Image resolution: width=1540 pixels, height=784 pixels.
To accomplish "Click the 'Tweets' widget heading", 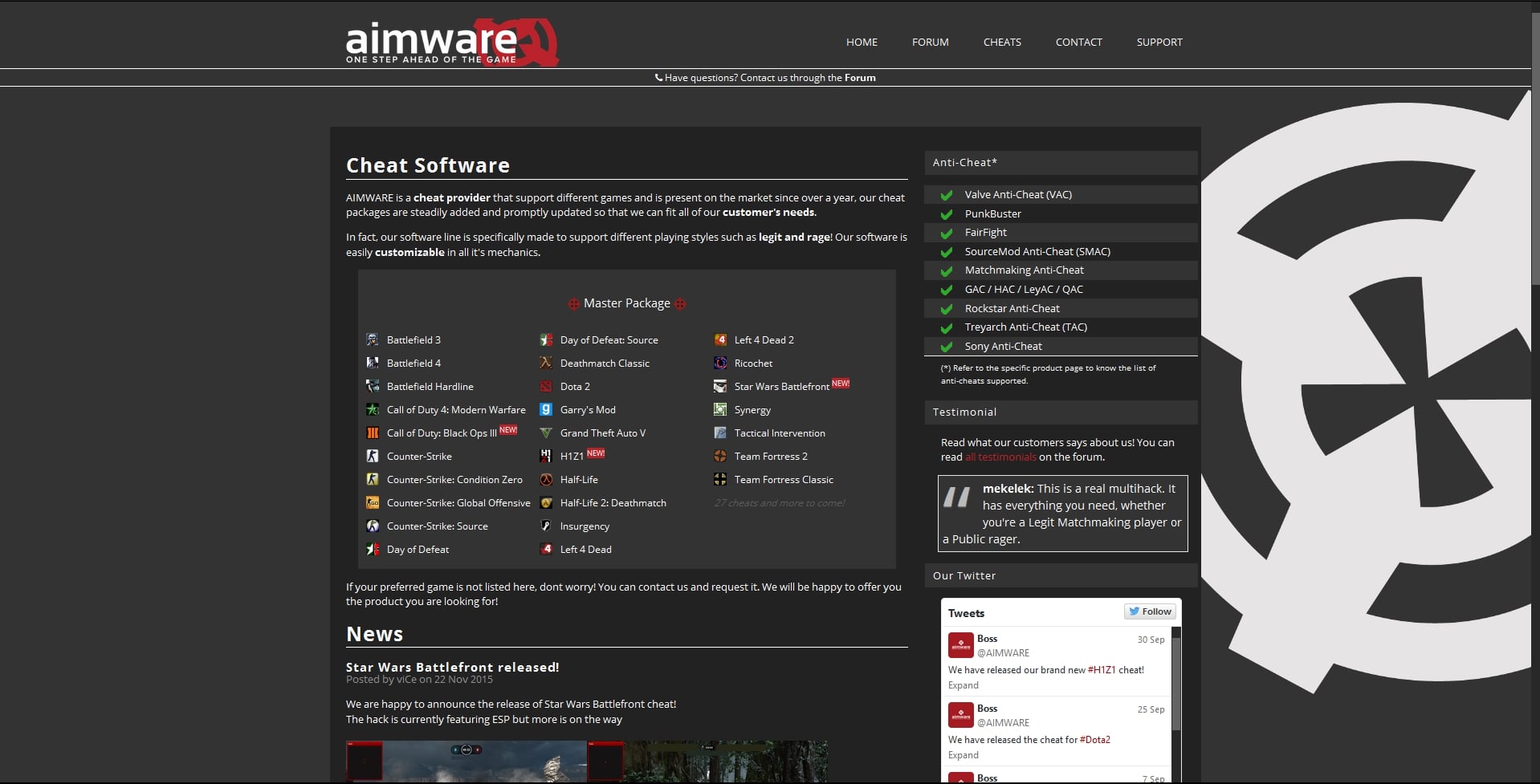I will point(966,613).
